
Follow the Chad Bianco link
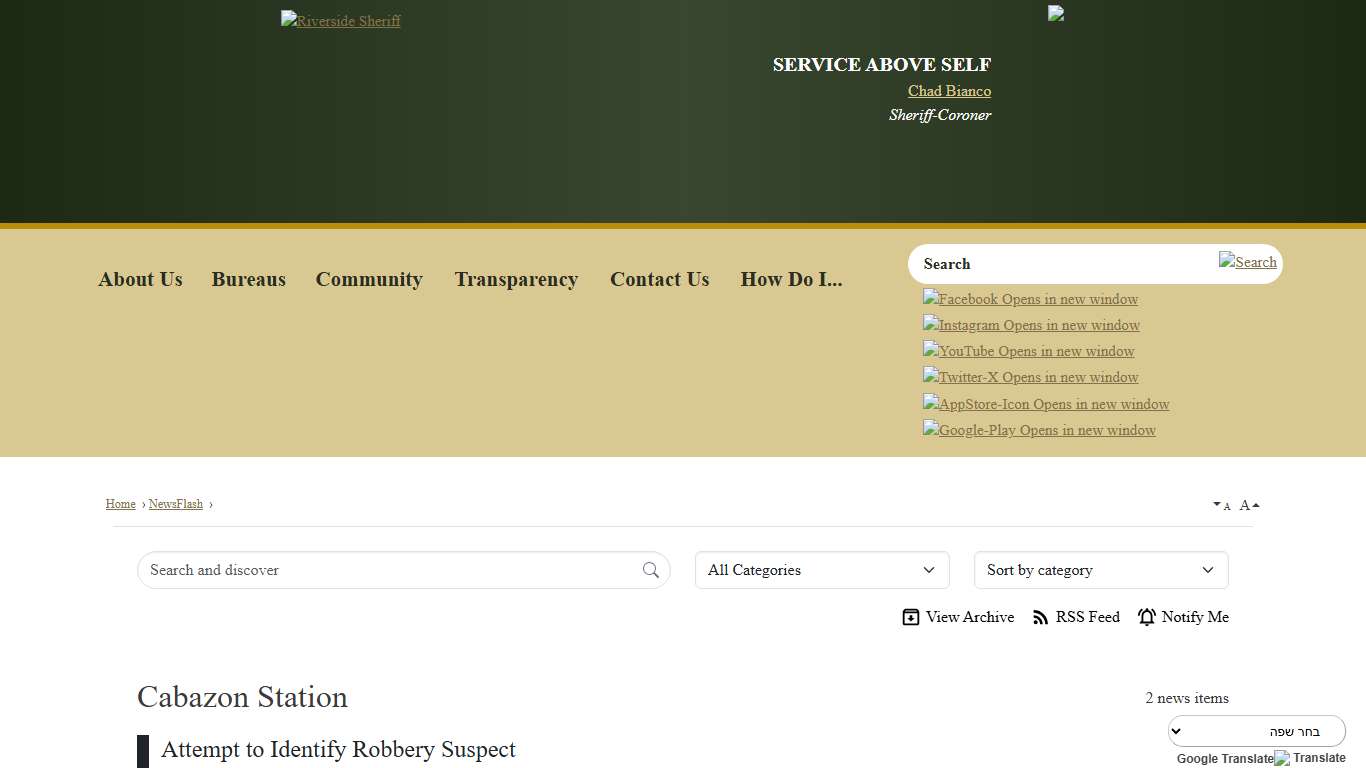tap(948, 91)
